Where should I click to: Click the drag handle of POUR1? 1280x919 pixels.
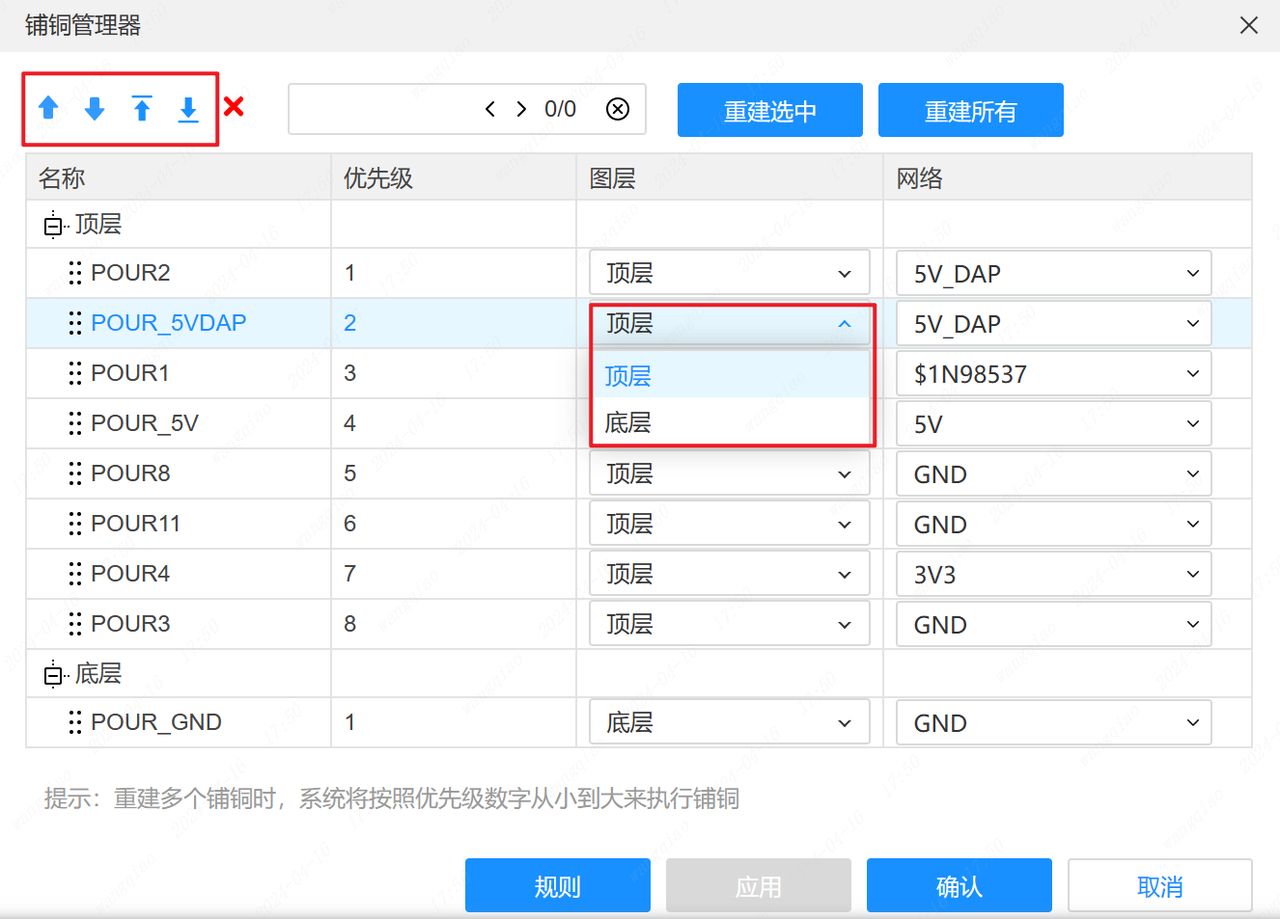75,373
